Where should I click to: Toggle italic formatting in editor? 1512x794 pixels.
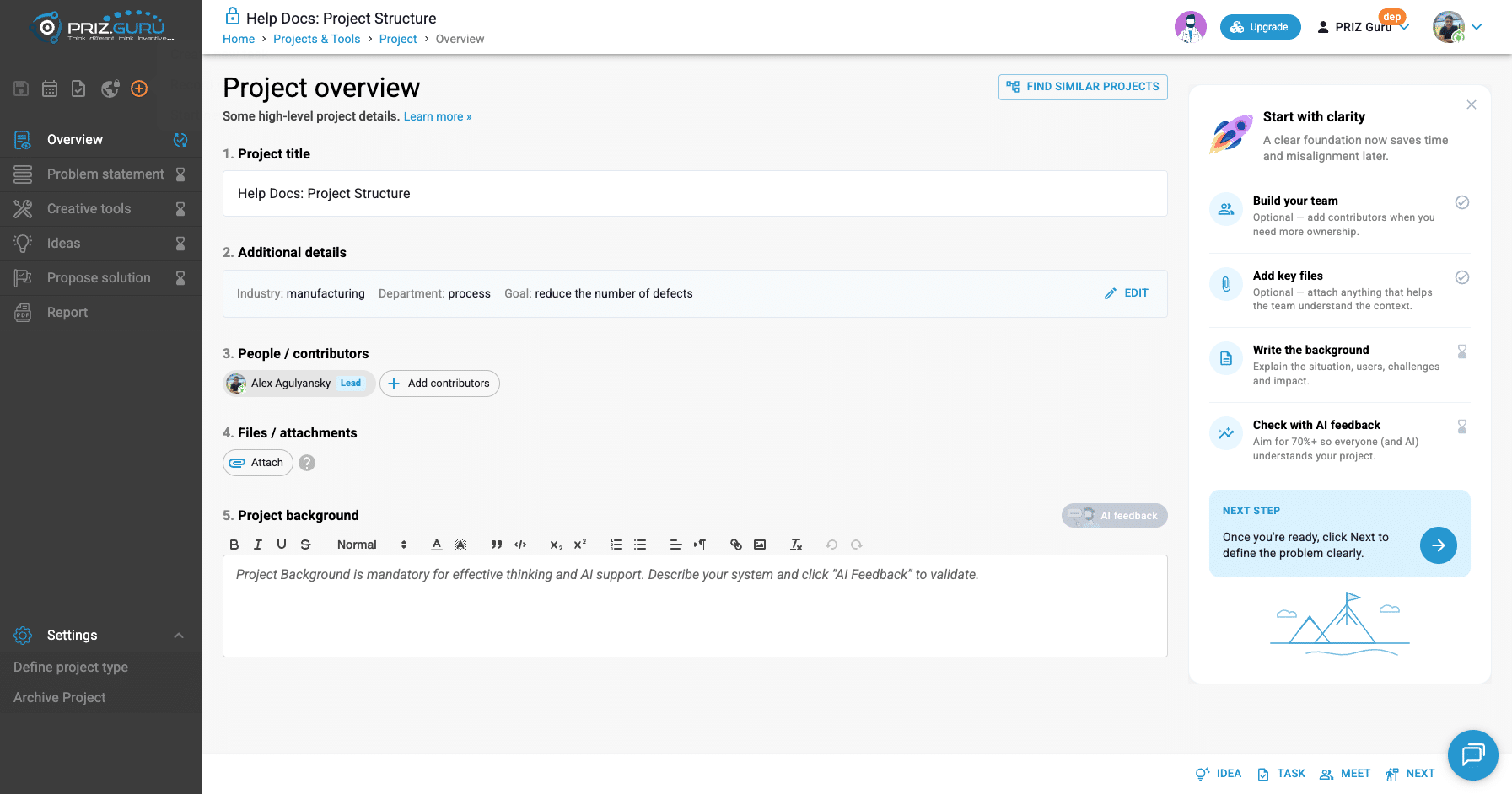pos(258,545)
